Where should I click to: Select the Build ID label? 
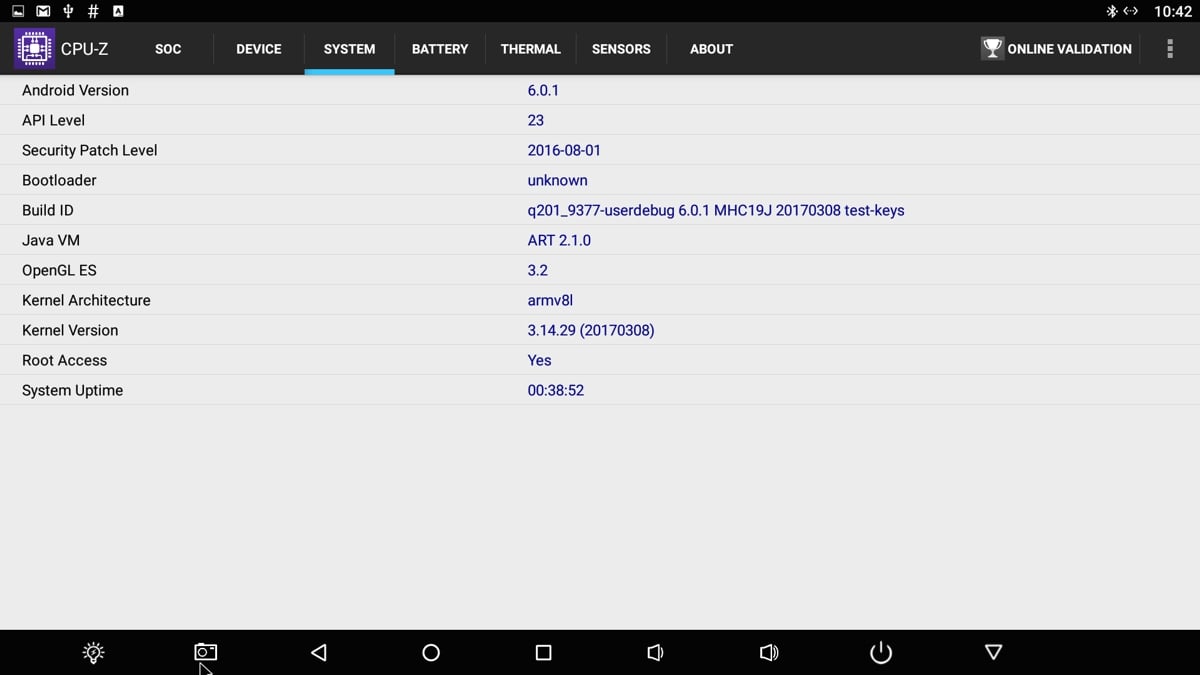[x=48, y=210]
